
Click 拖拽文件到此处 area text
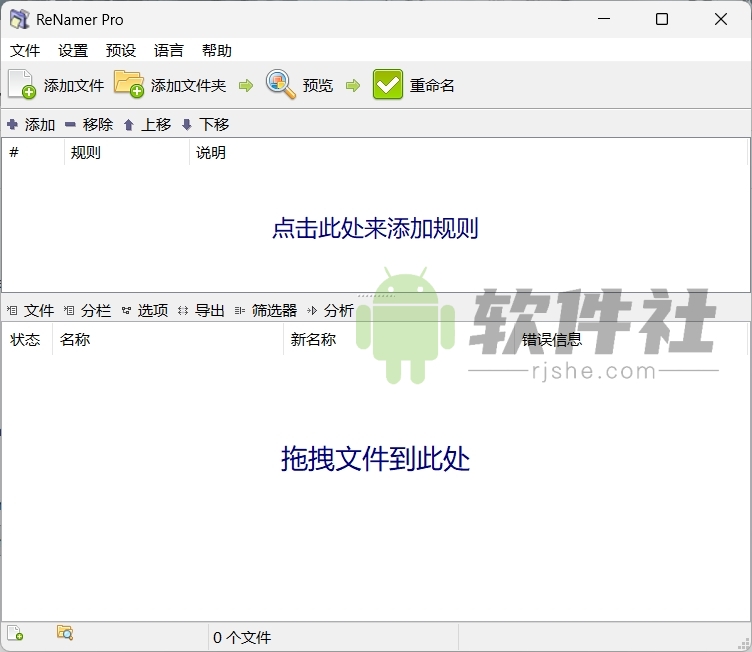tap(375, 459)
